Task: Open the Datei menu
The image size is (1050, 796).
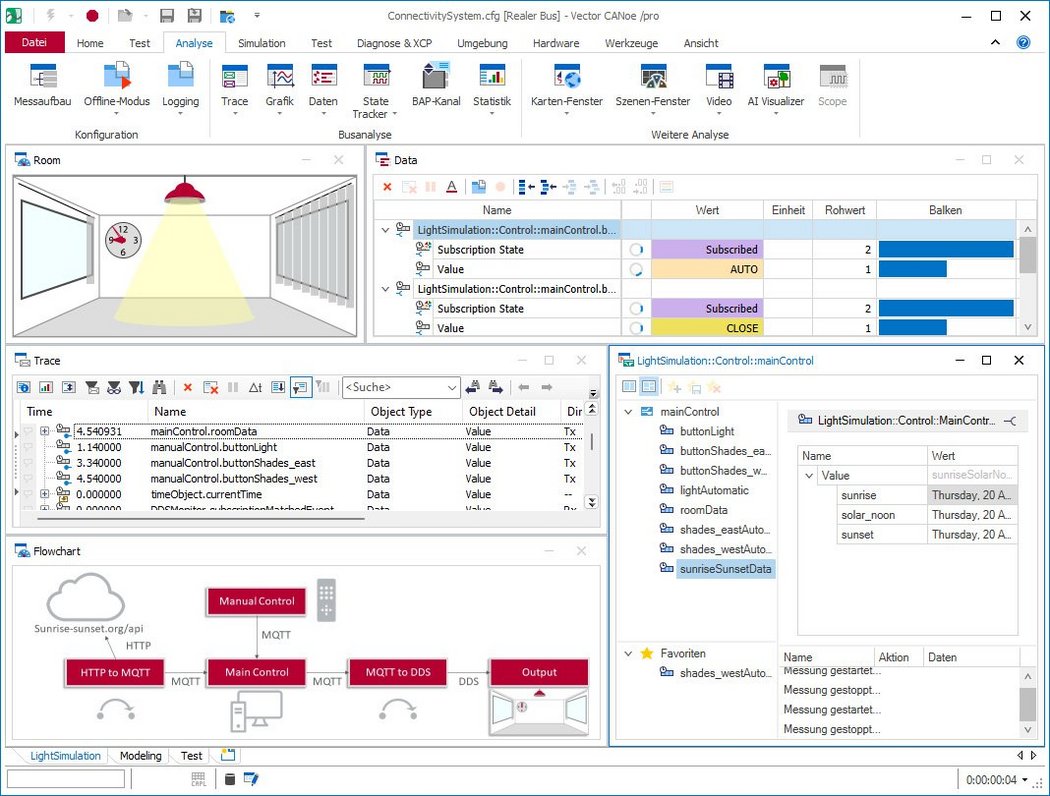Action: (34, 42)
